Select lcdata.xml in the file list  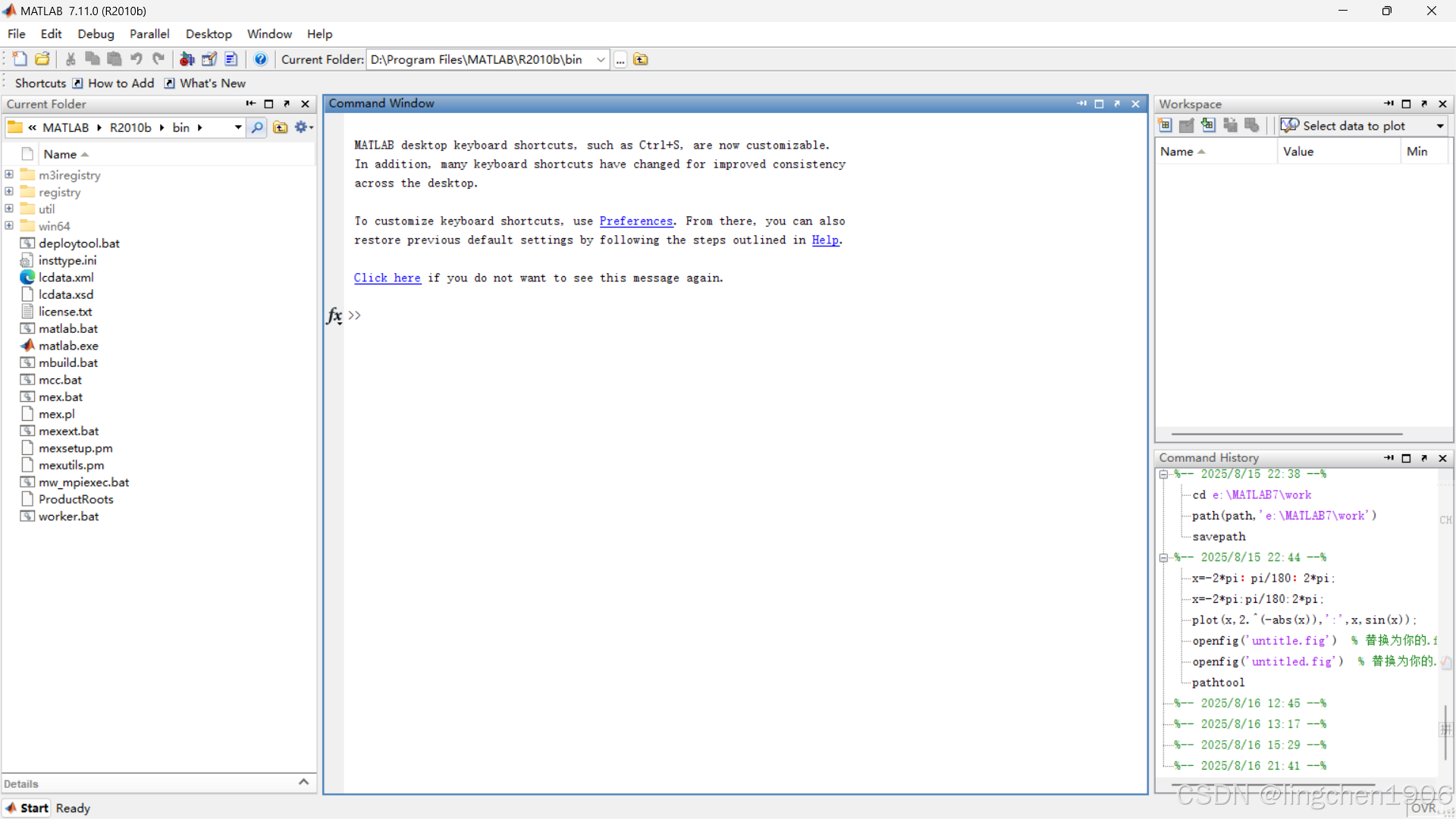(66, 278)
